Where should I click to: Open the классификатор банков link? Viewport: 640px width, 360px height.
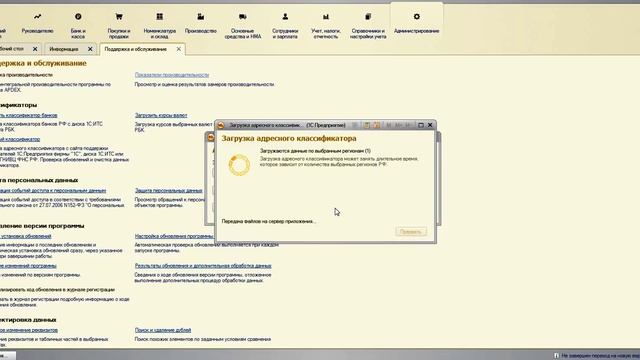click(29, 116)
